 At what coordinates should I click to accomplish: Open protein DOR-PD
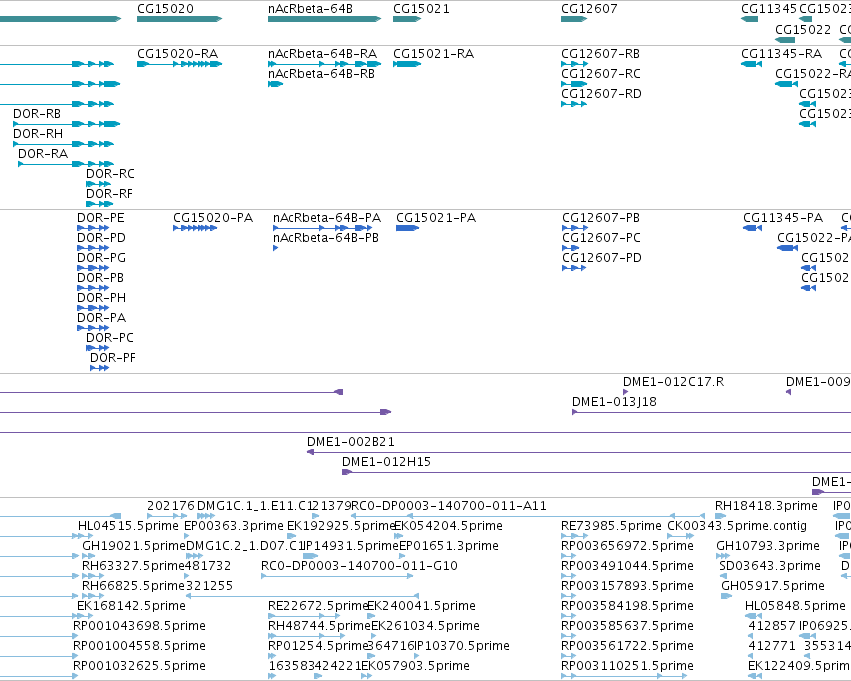point(101,238)
